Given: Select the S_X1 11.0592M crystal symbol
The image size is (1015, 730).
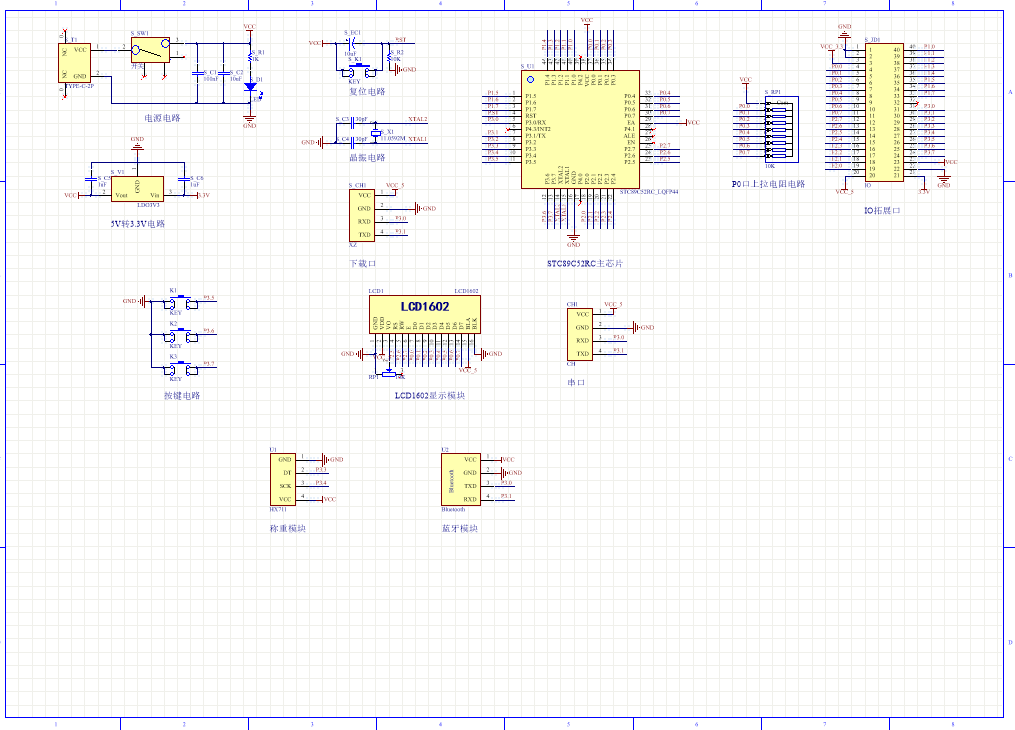Looking at the screenshot, I should 377,132.
